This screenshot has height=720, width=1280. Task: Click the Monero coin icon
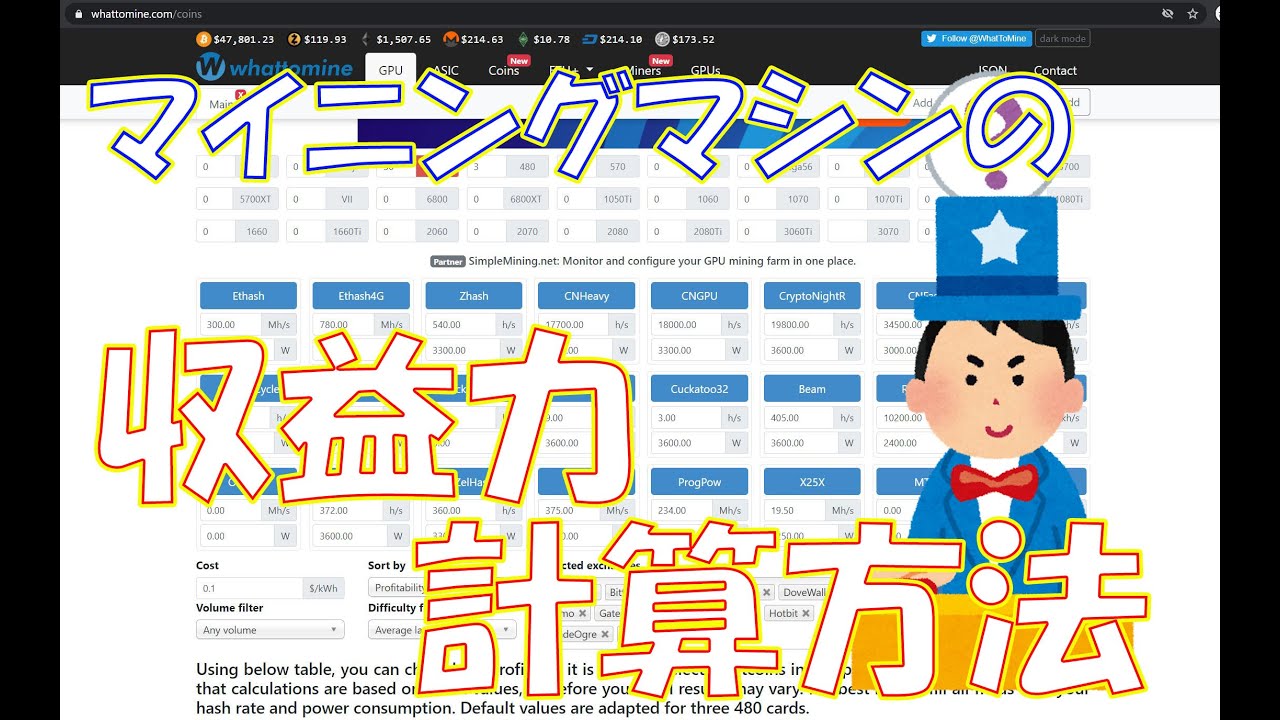point(451,39)
